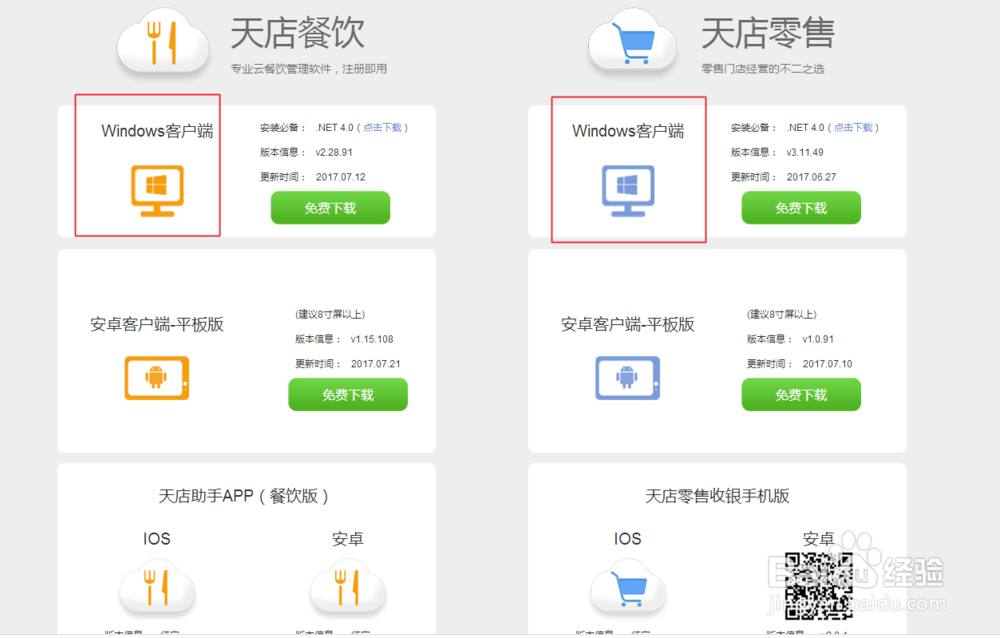Click the 安卓客户端-平板版 label in the 天店餐饮 column
This screenshot has width=1000, height=638.
click(157, 324)
